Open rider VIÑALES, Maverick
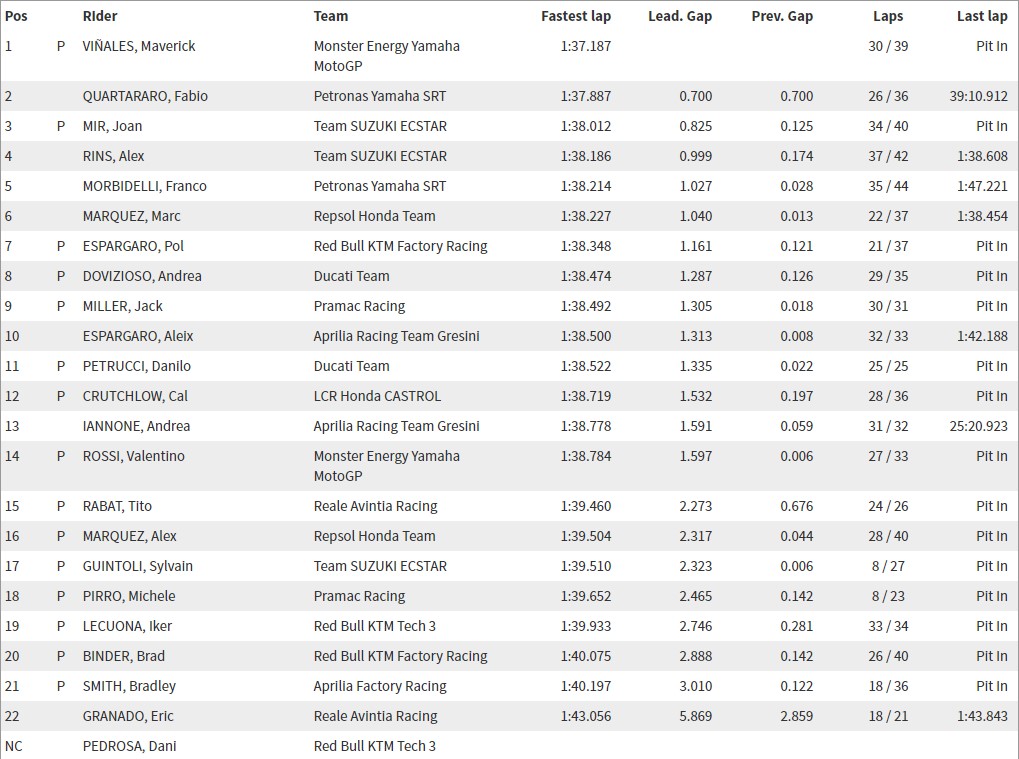The width and height of the screenshot is (1019, 759). pyautogui.click(x=139, y=46)
